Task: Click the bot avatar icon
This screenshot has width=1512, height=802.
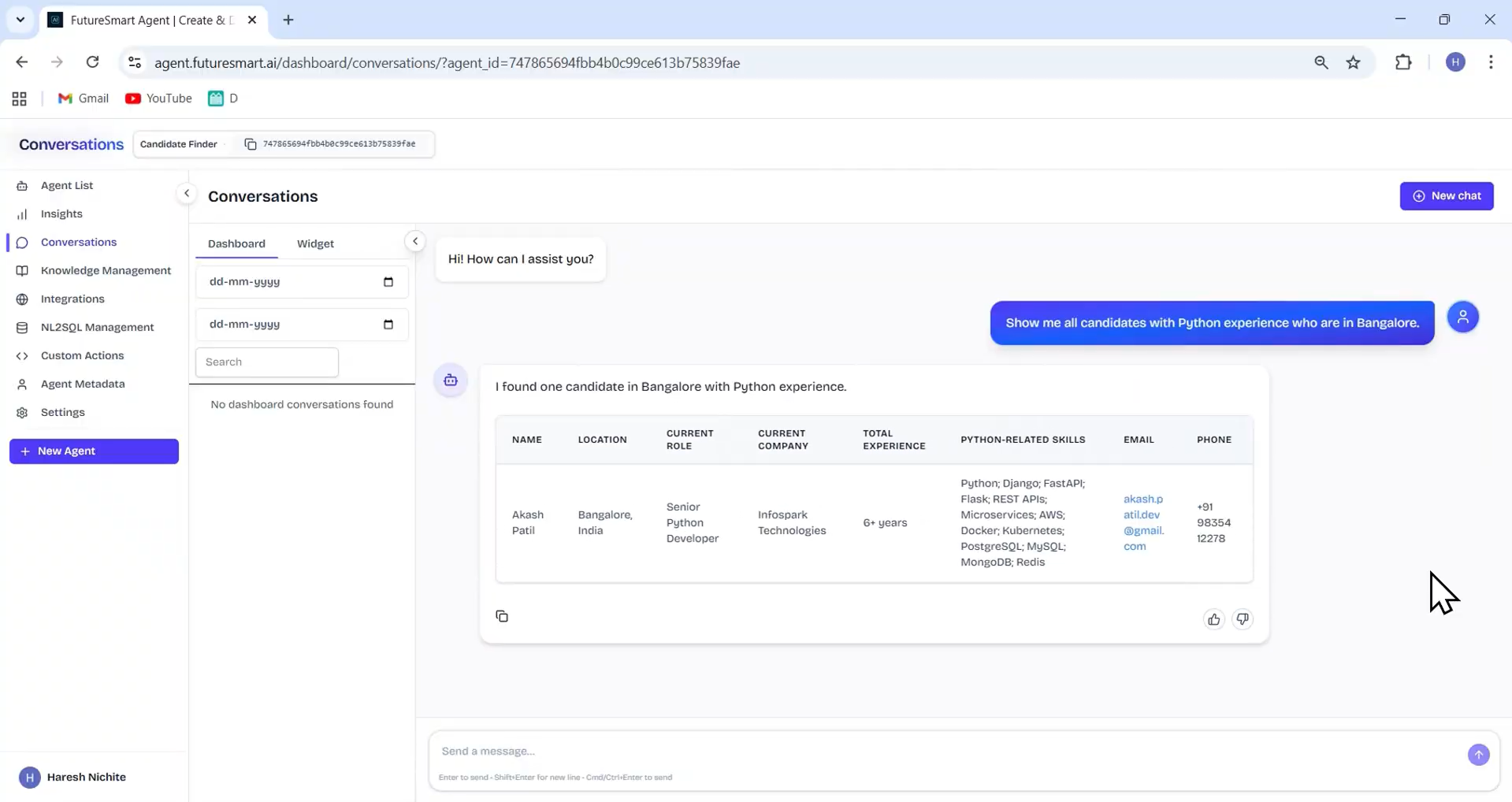Action: [451, 381]
